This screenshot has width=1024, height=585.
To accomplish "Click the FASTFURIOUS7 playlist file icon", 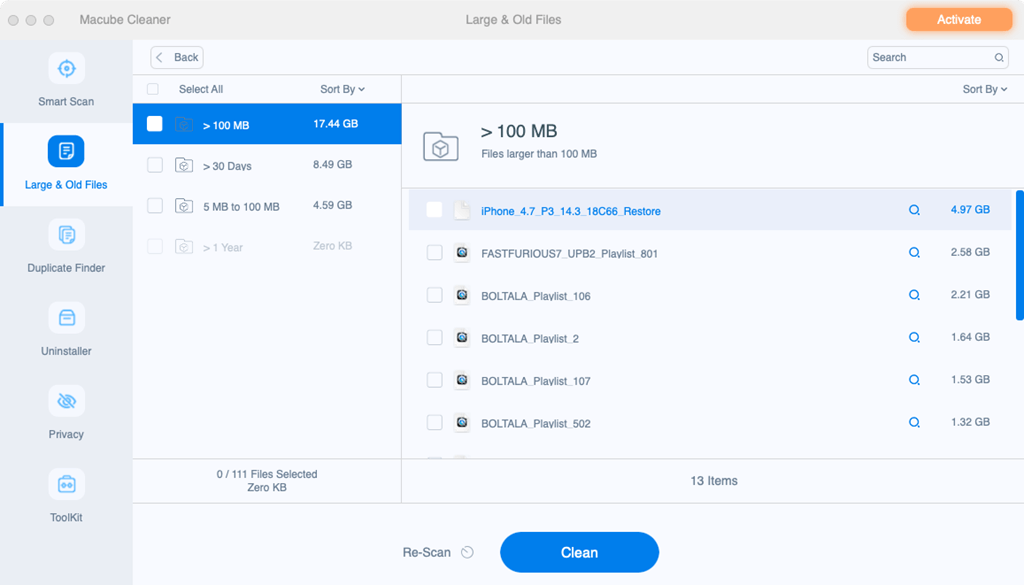I will (462, 253).
